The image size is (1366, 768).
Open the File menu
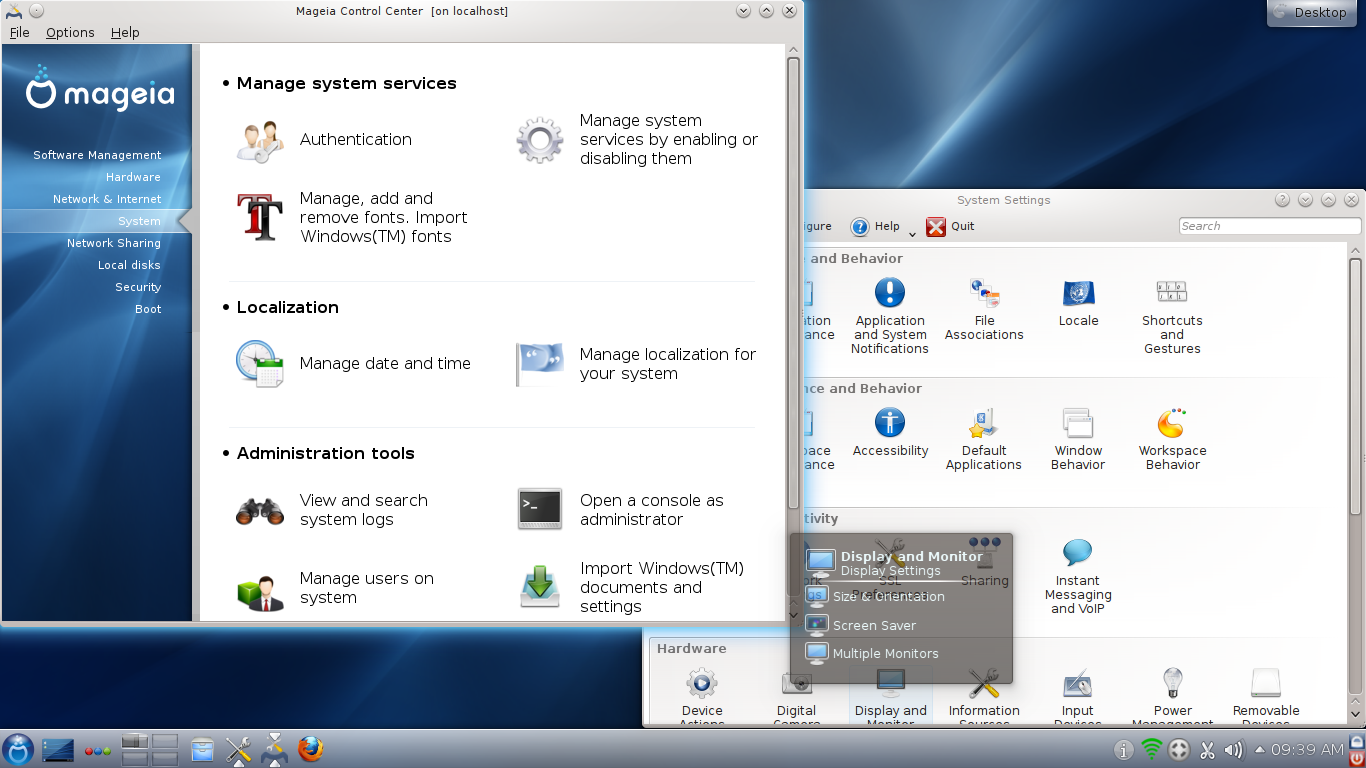coord(20,32)
